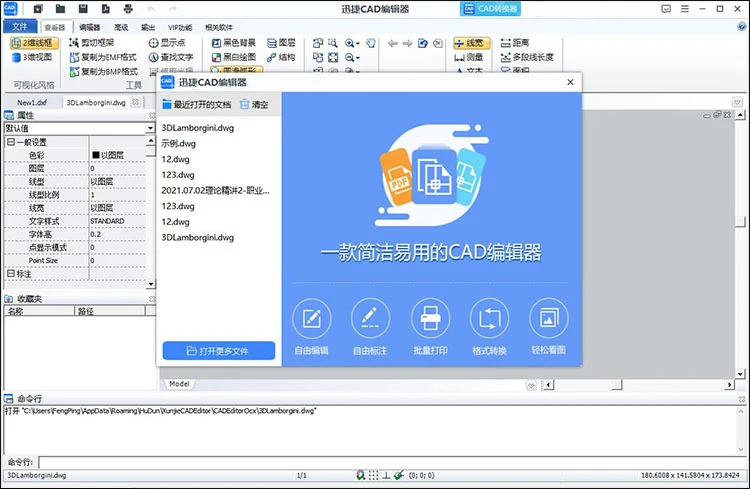Click the PDF export icon in title bar
The image size is (750, 489).
[x=106, y=9]
